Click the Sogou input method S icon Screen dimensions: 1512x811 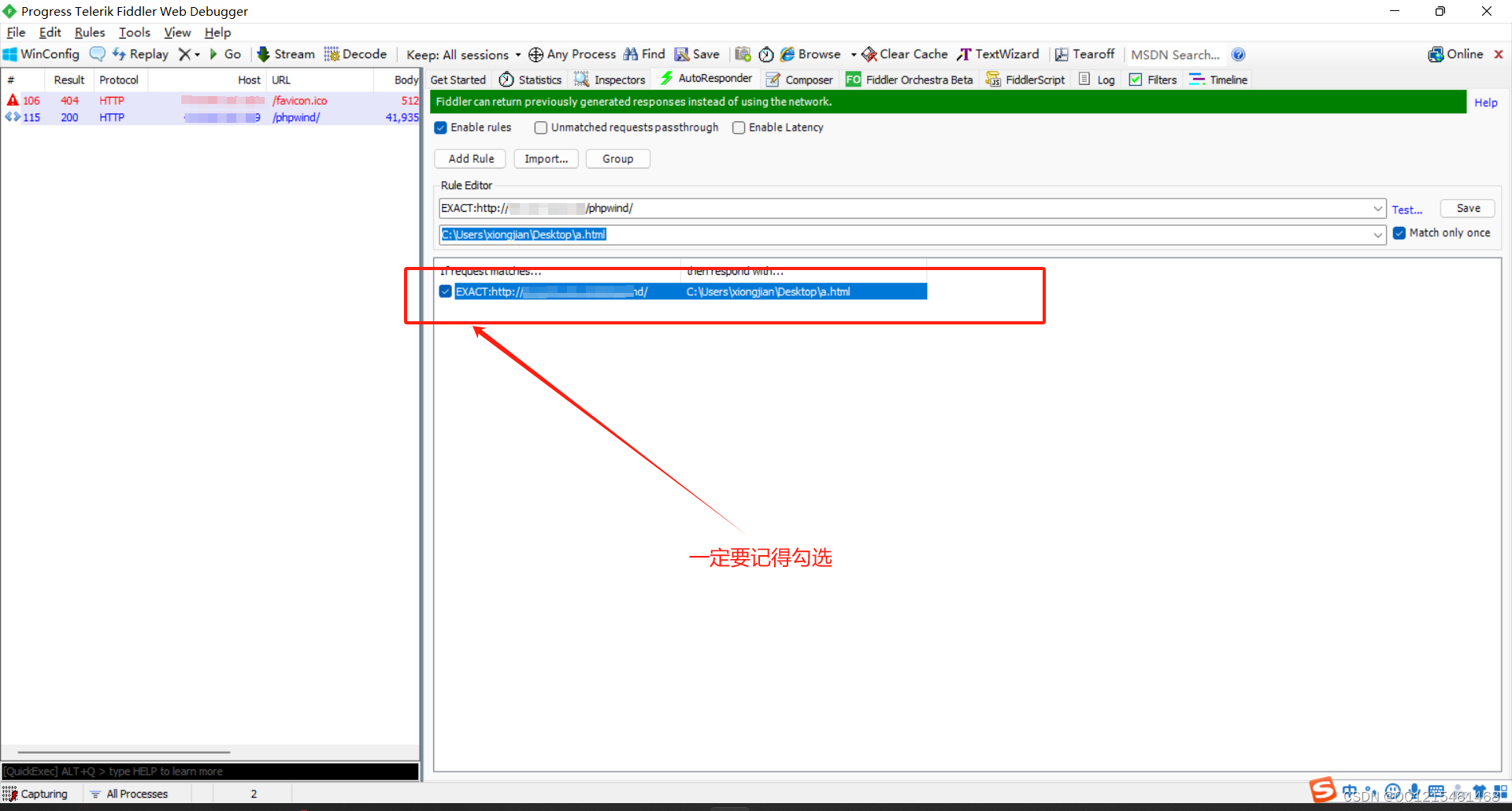1322,790
